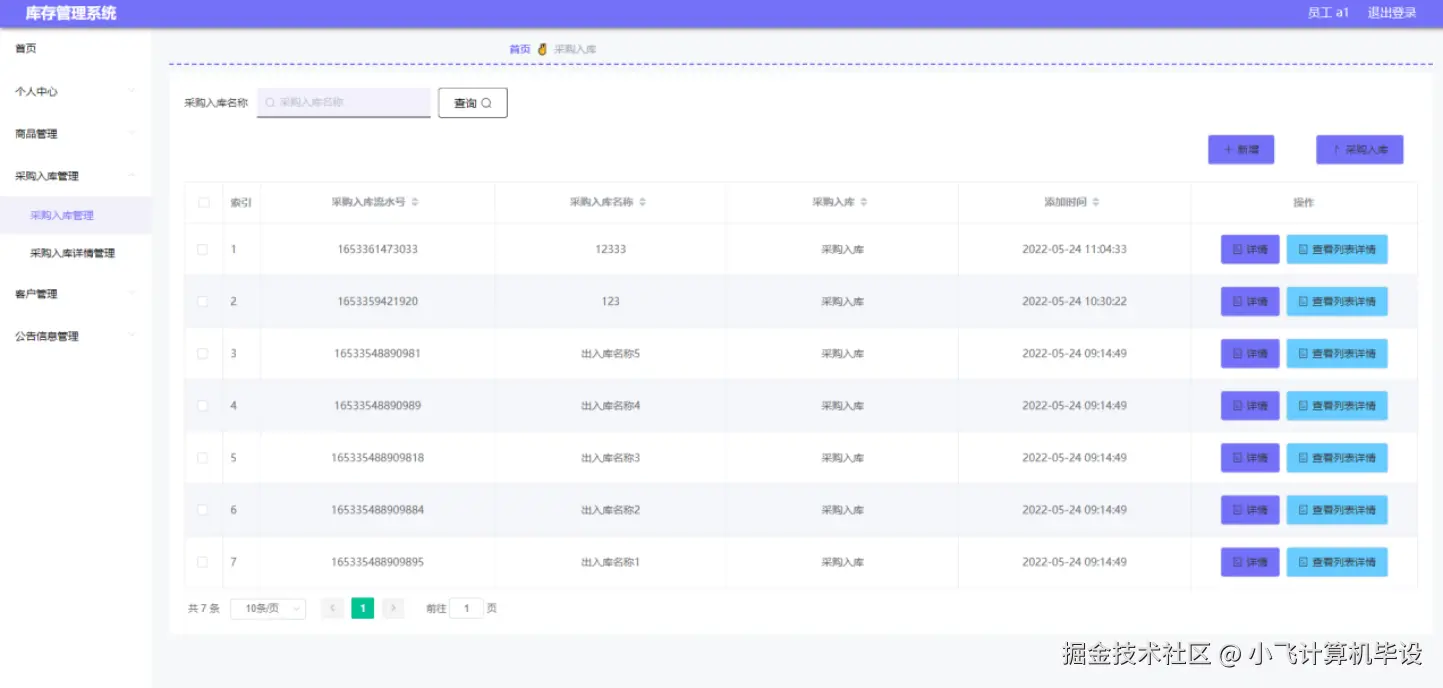Check the checkbox for row 出入库名称3
The height and width of the screenshot is (688, 1443).
click(203, 457)
